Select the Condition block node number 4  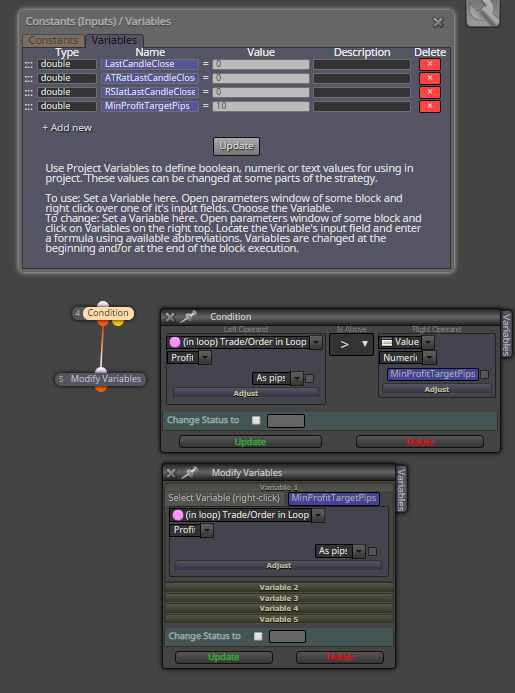(x=108, y=313)
